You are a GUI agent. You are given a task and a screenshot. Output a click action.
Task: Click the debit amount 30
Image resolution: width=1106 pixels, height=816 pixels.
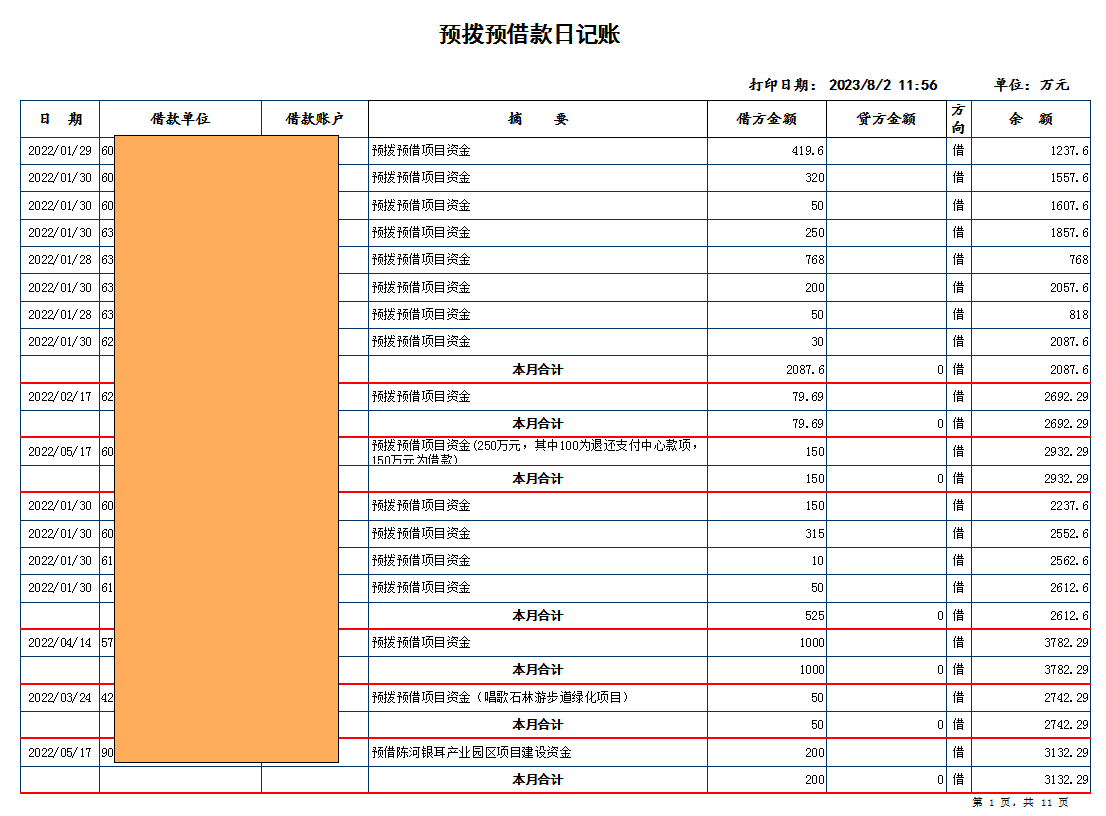818,342
